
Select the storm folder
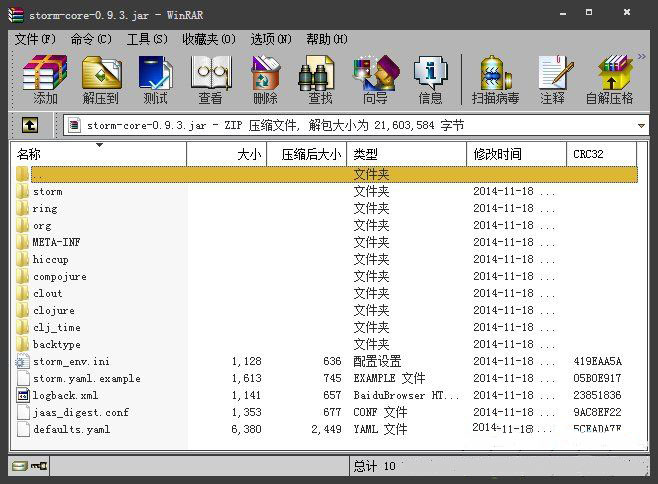click(x=47, y=191)
